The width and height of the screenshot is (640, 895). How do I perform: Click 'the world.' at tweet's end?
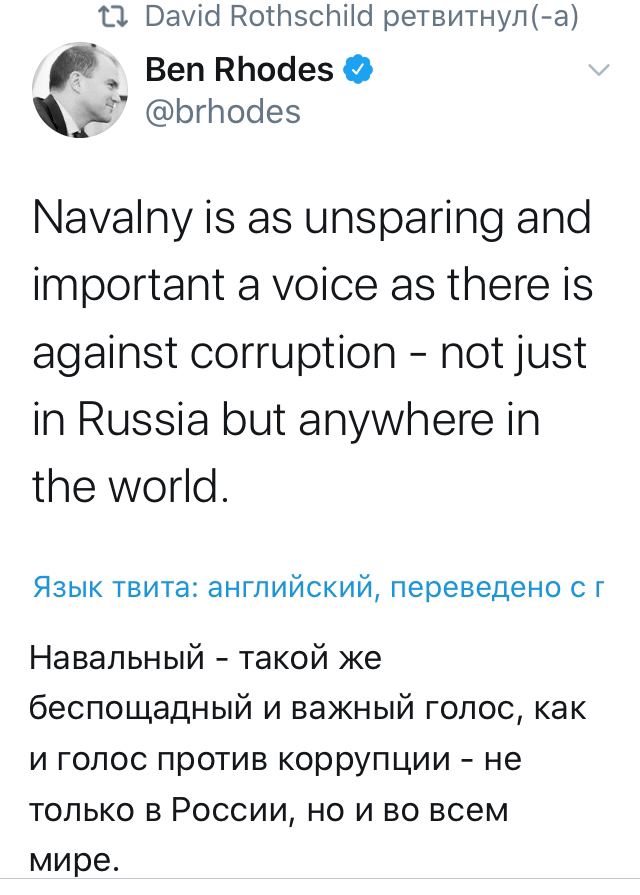[x=133, y=487]
